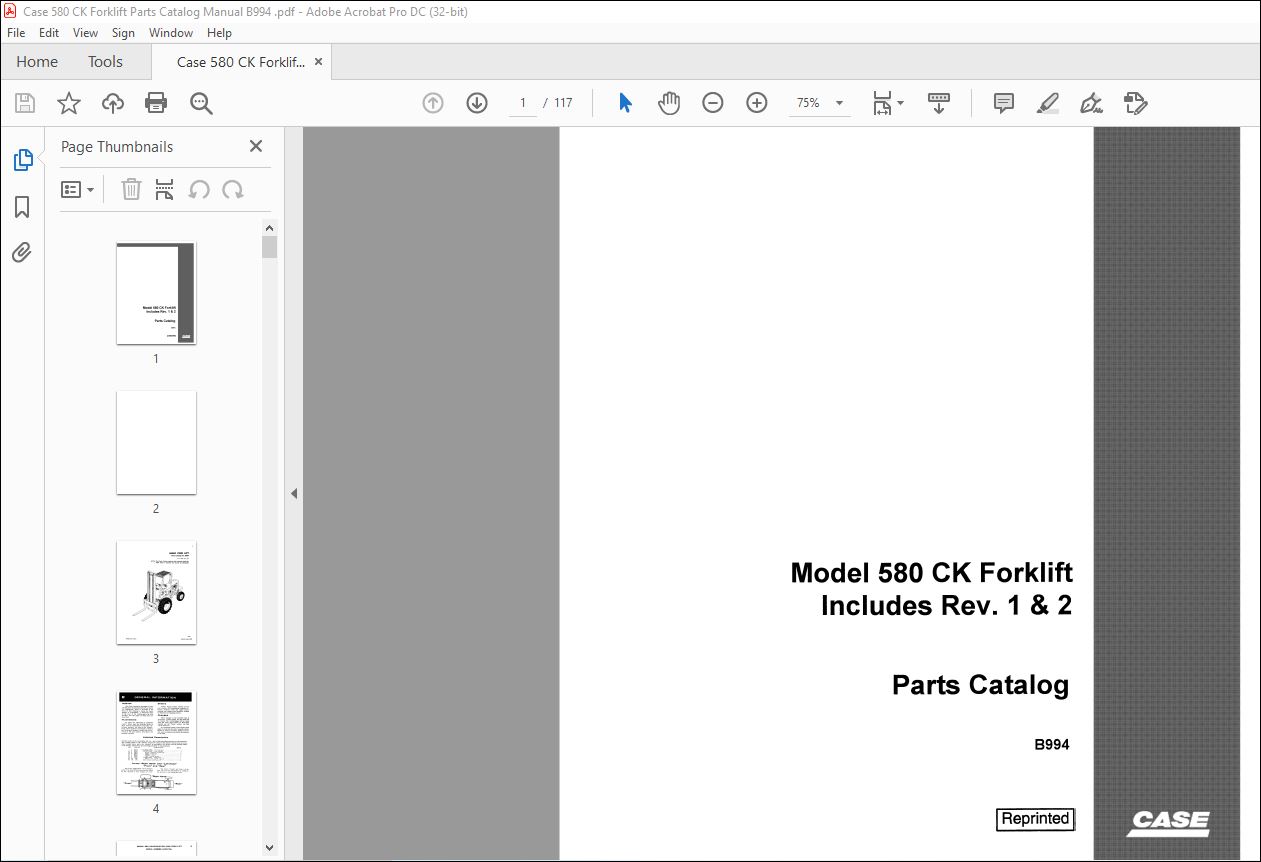The height and width of the screenshot is (862, 1261).
Task: Go to previous page arrow
Action: (x=433, y=103)
